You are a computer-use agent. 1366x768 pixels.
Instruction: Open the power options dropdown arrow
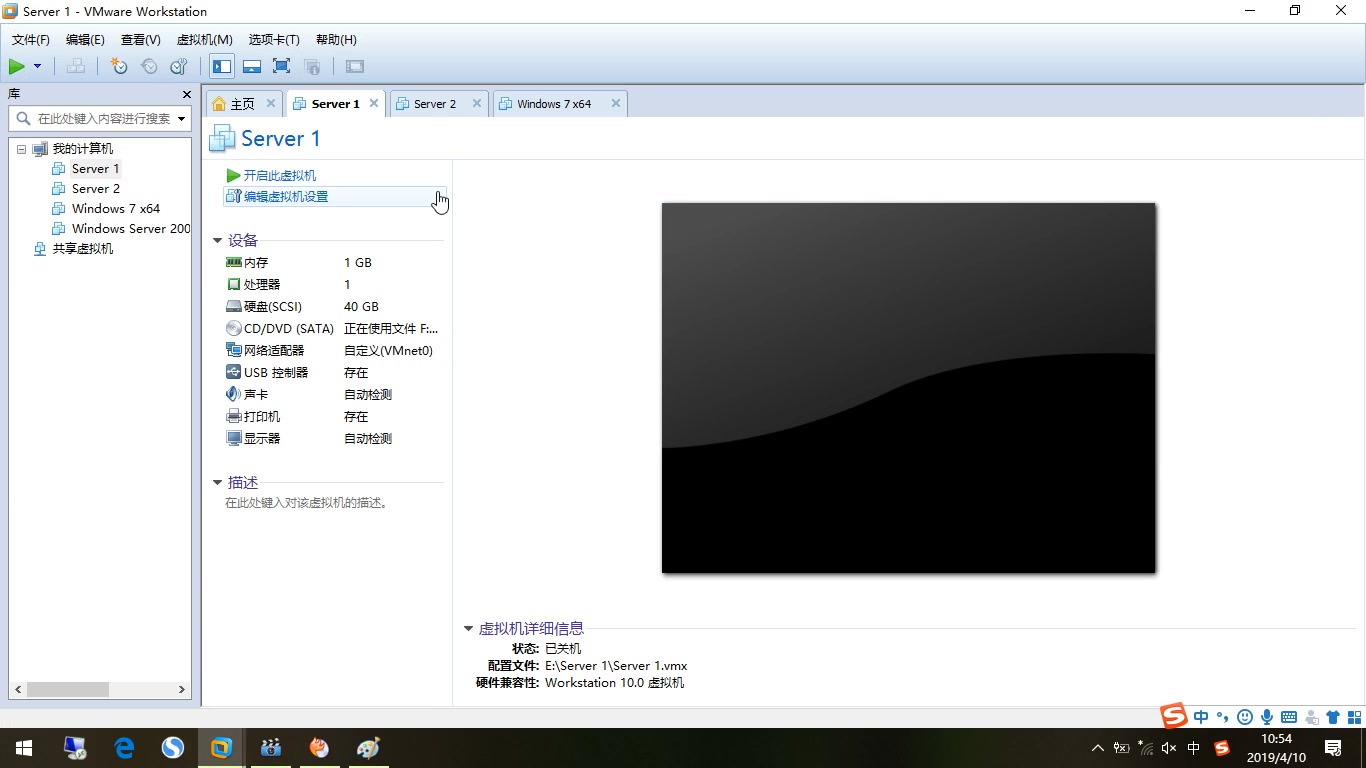coord(38,67)
